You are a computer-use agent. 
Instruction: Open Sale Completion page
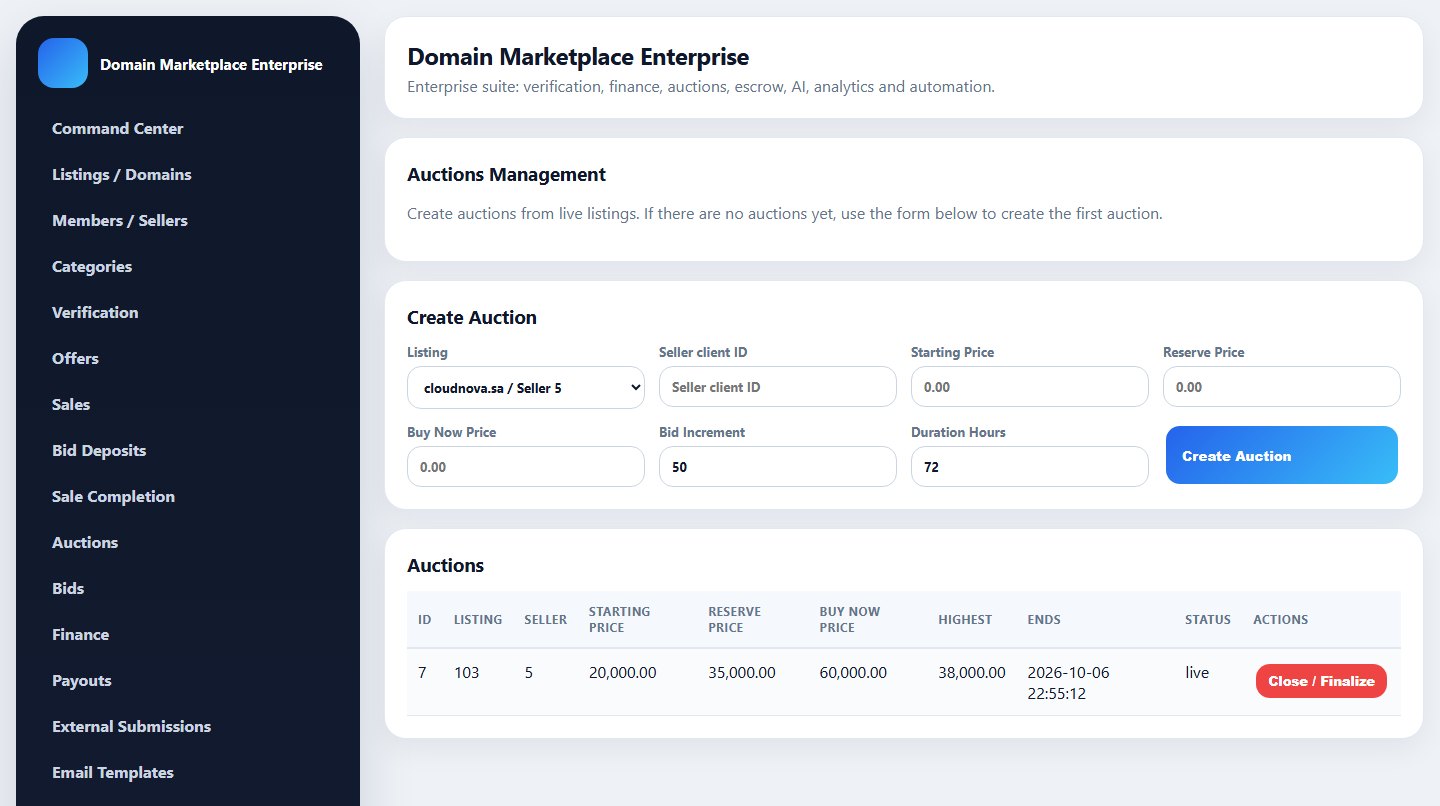click(113, 496)
